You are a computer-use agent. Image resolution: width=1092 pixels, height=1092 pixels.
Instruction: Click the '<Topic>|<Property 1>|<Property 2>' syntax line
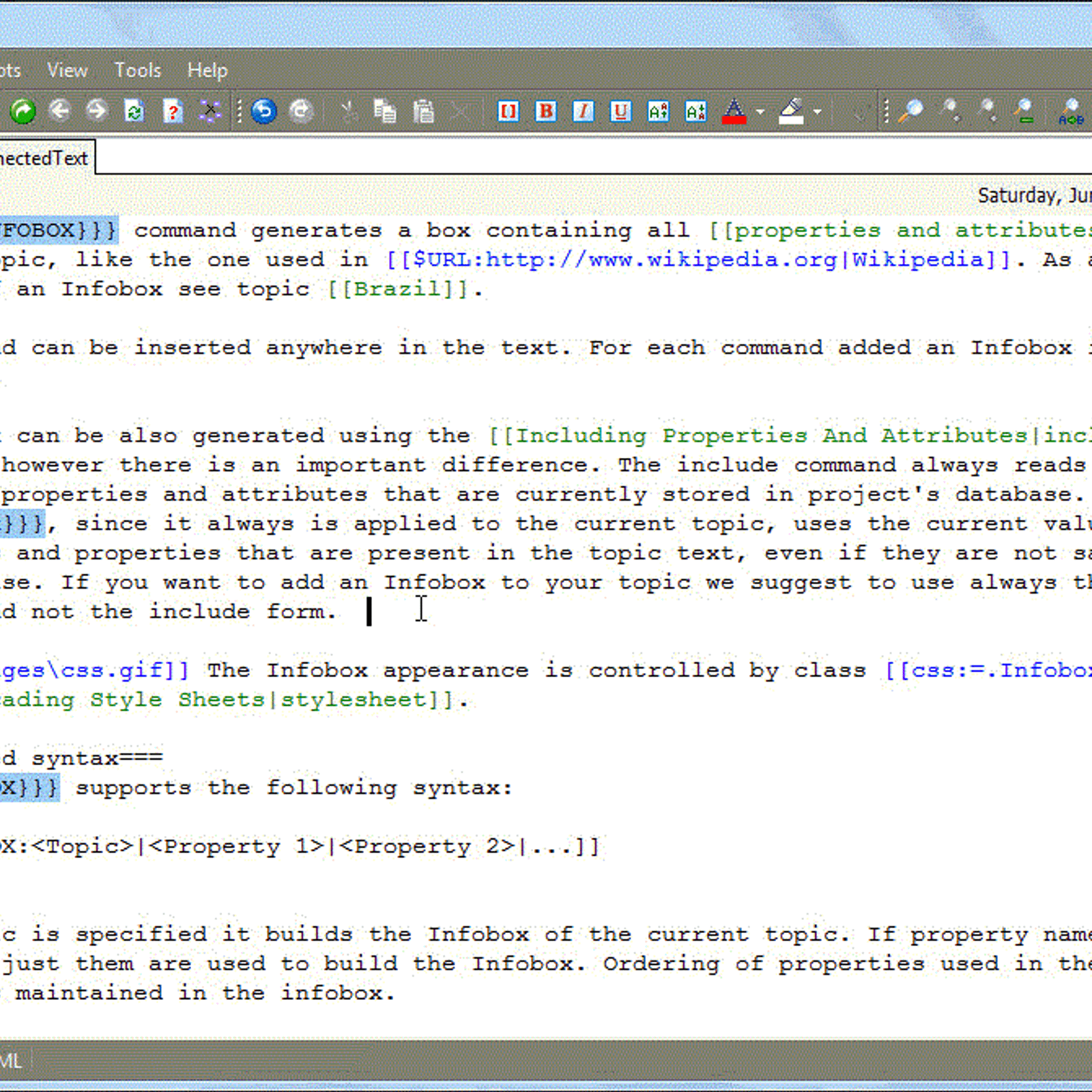(299, 846)
